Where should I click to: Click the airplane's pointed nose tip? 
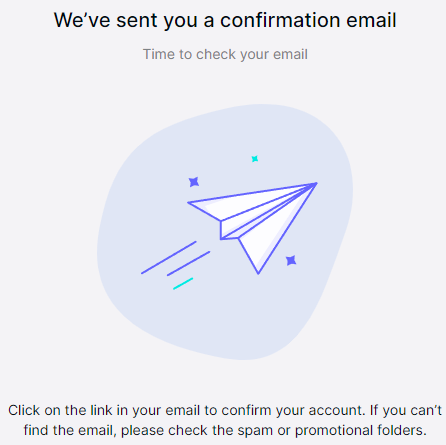pos(316,183)
